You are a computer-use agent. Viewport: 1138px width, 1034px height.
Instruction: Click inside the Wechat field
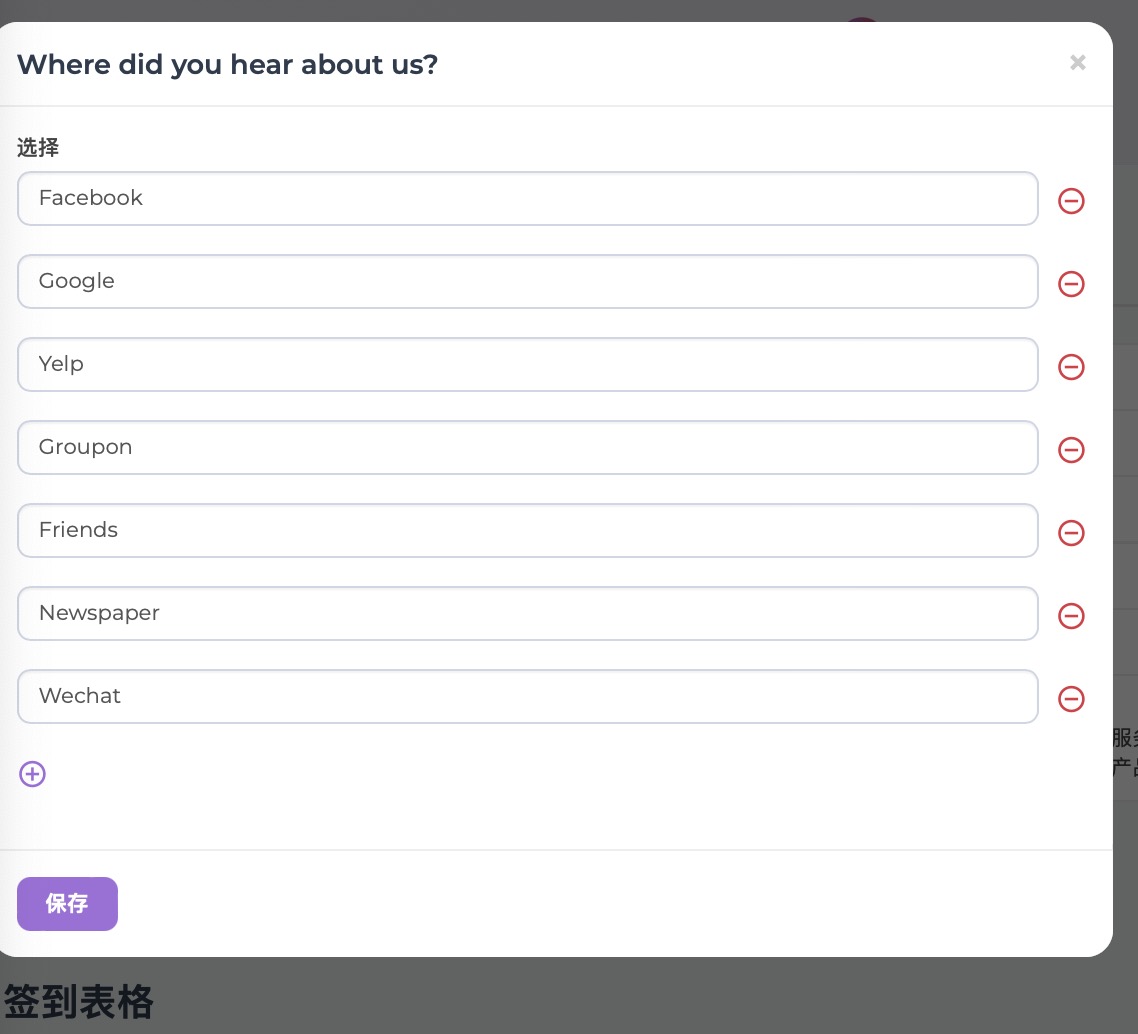pos(527,696)
